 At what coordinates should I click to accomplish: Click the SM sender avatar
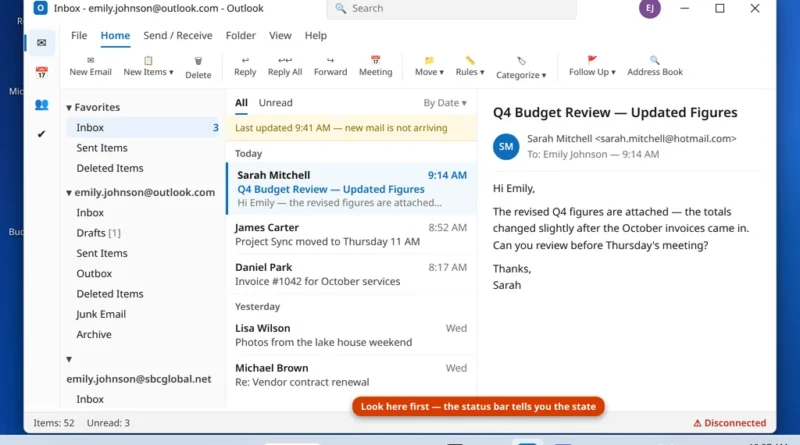[506, 146]
